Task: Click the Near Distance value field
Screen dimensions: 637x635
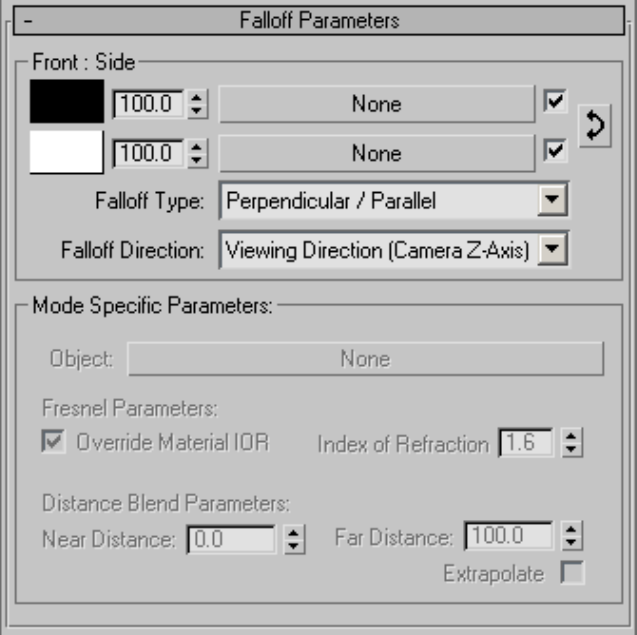Action: (x=230, y=539)
